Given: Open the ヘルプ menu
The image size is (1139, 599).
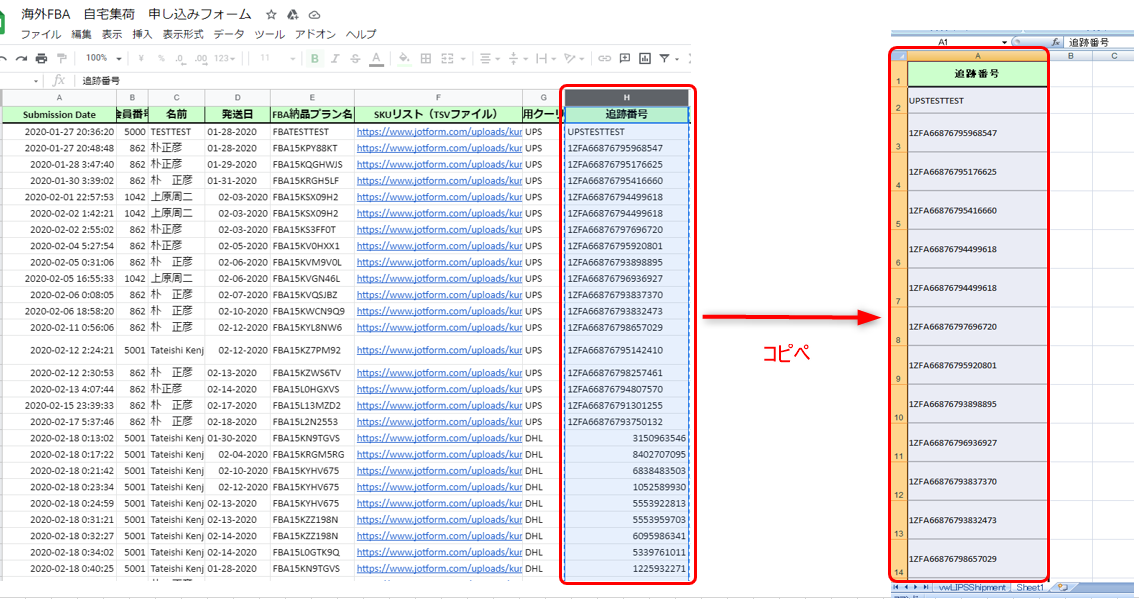Looking at the screenshot, I should pyautogui.click(x=361, y=35).
